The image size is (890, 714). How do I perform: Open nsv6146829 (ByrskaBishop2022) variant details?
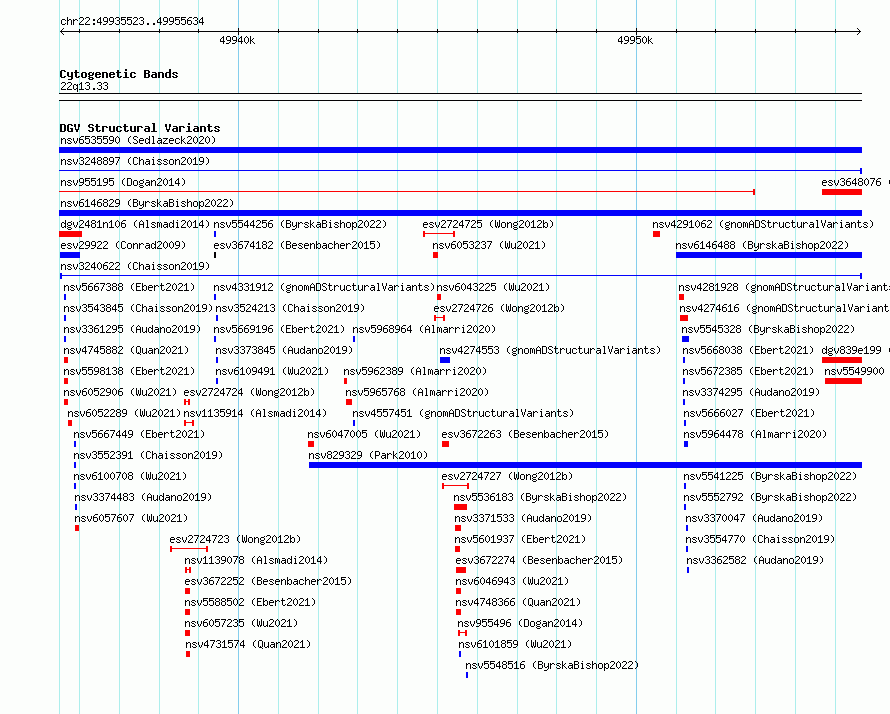(147, 203)
